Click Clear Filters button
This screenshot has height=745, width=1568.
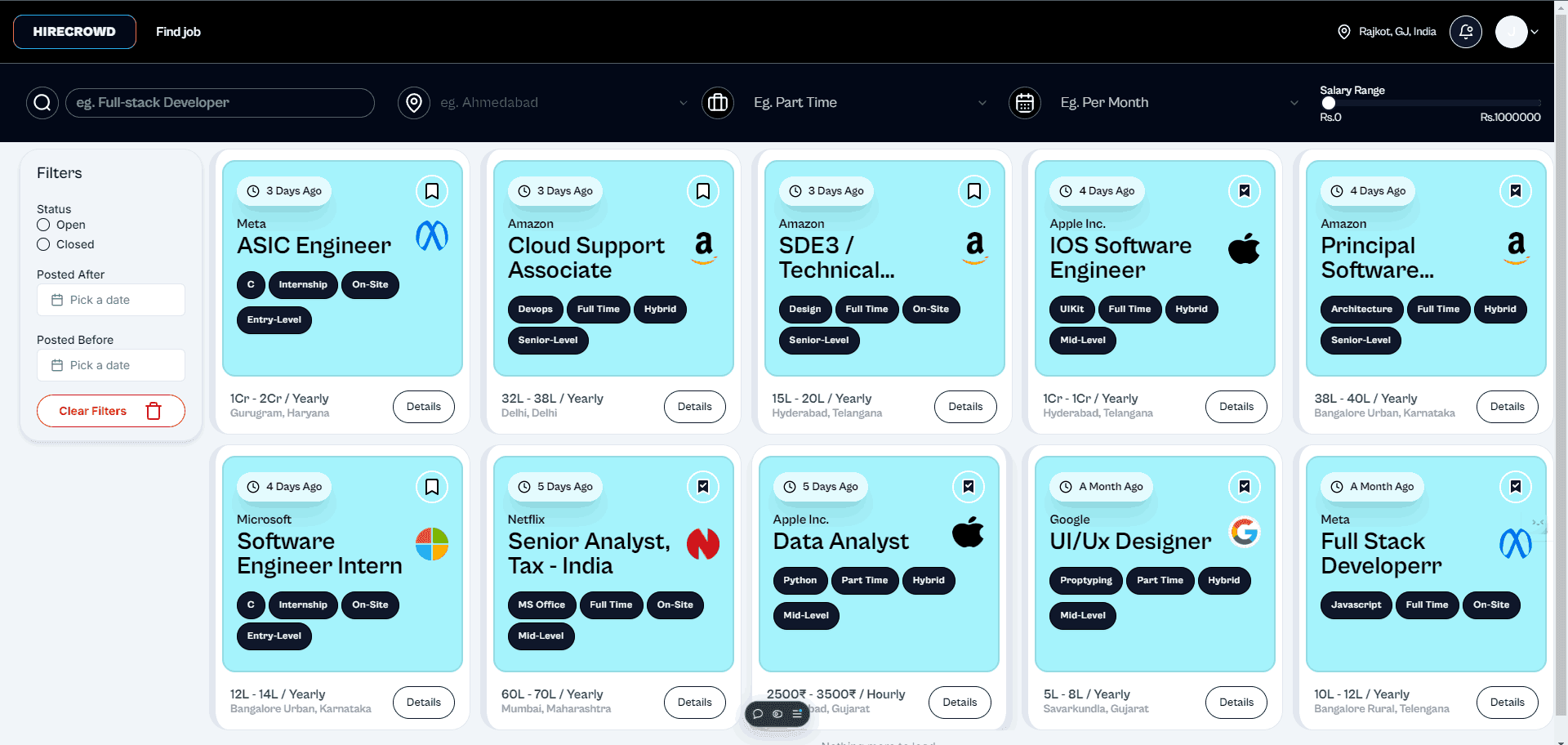point(111,411)
